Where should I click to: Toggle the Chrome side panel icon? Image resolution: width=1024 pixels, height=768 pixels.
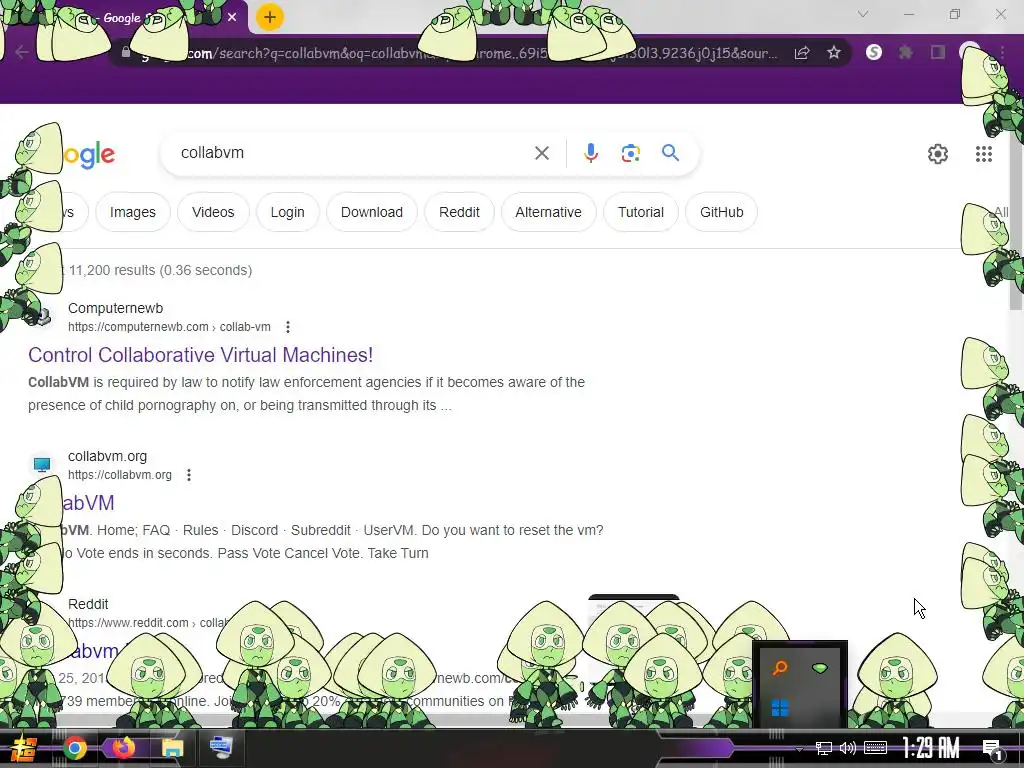pos(938,52)
